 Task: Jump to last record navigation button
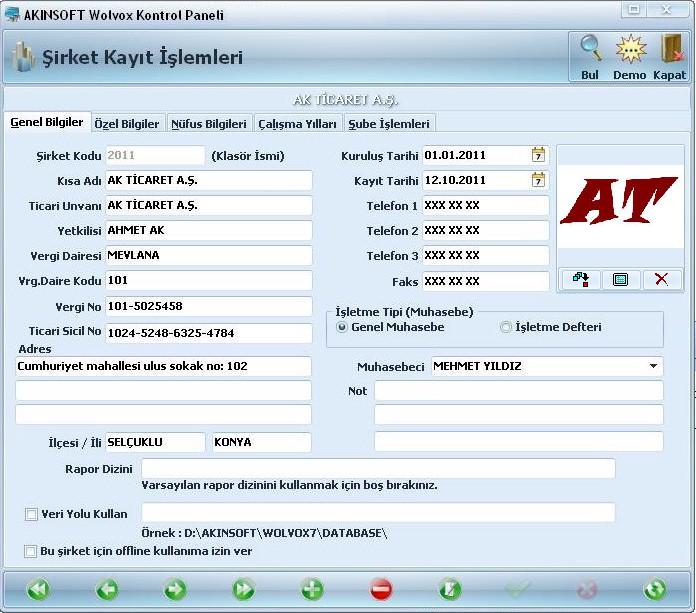[x=244, y=589]
